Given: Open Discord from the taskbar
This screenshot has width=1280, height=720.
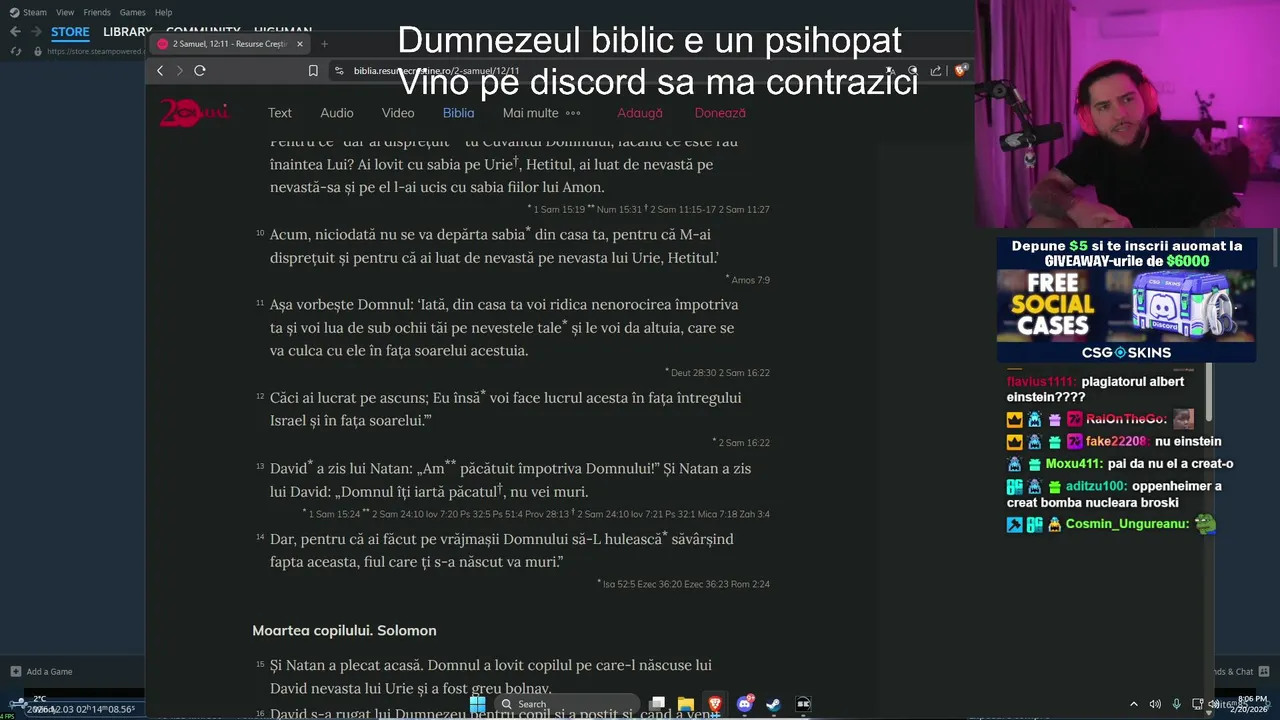Looking at the screenshot, I should pyautogui.click(x=744, y=704).
